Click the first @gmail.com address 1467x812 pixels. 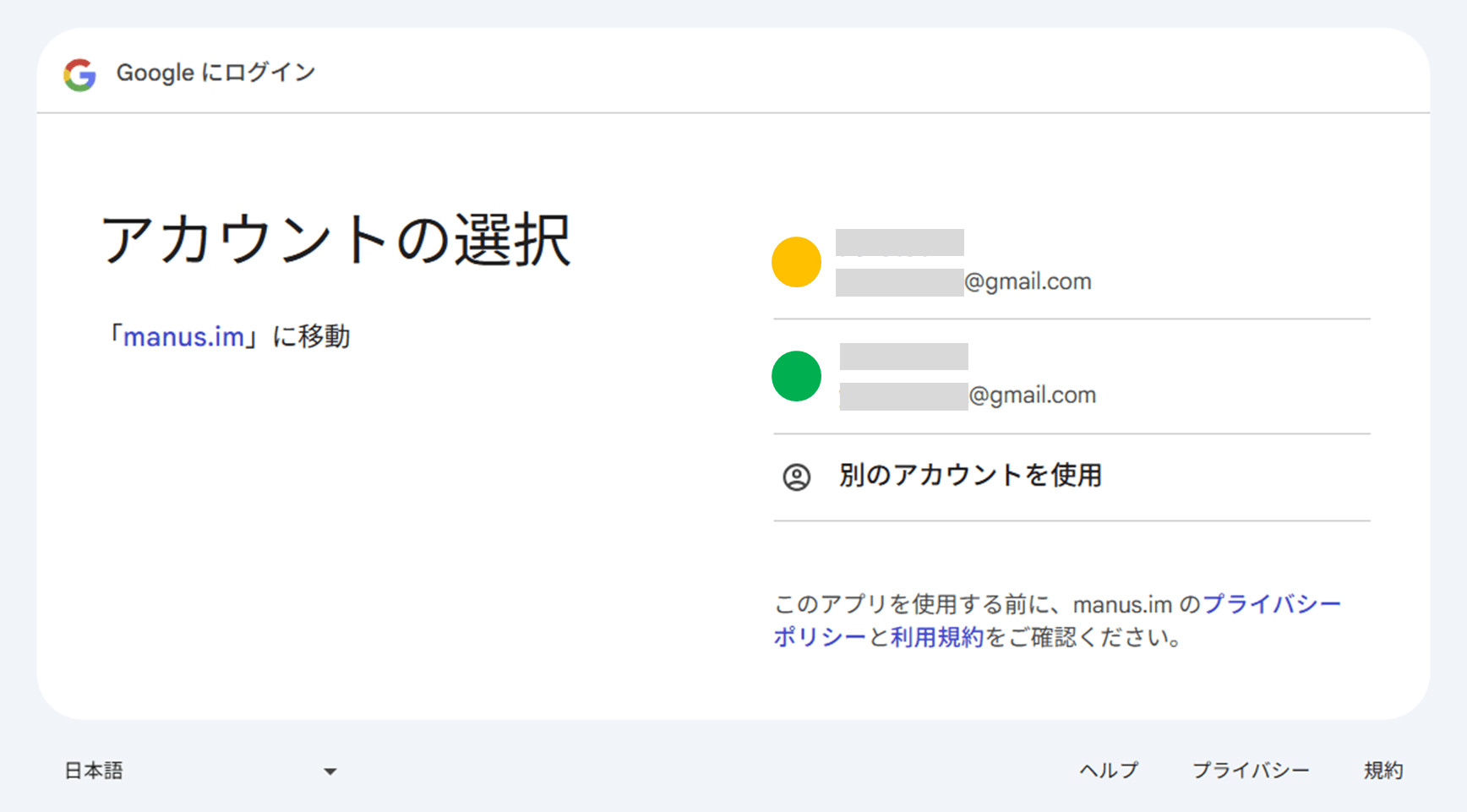click(963, 281)
